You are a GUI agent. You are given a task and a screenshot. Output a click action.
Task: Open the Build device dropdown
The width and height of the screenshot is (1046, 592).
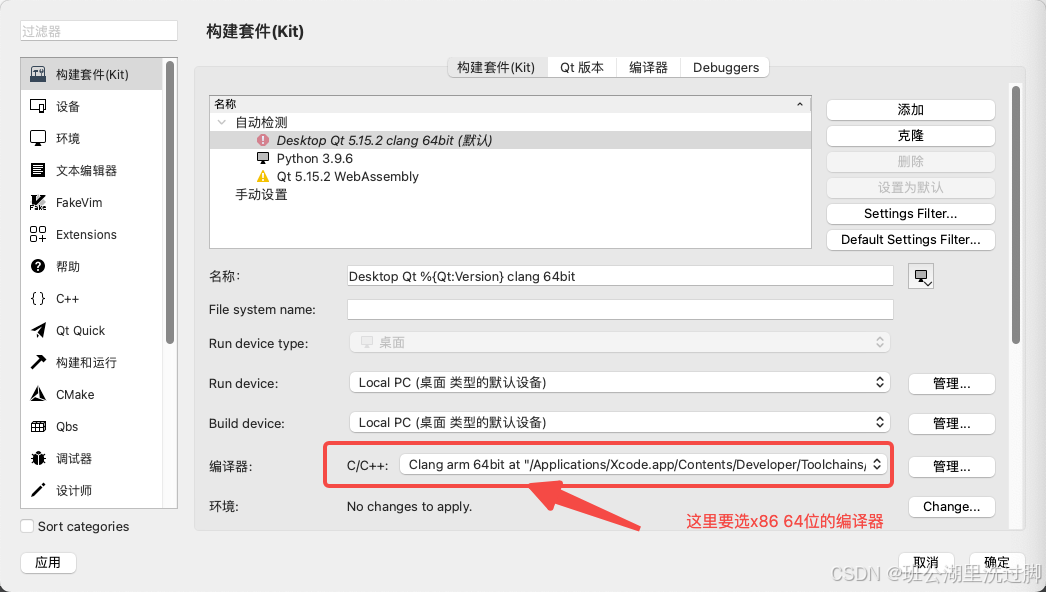tap(620, 422)
